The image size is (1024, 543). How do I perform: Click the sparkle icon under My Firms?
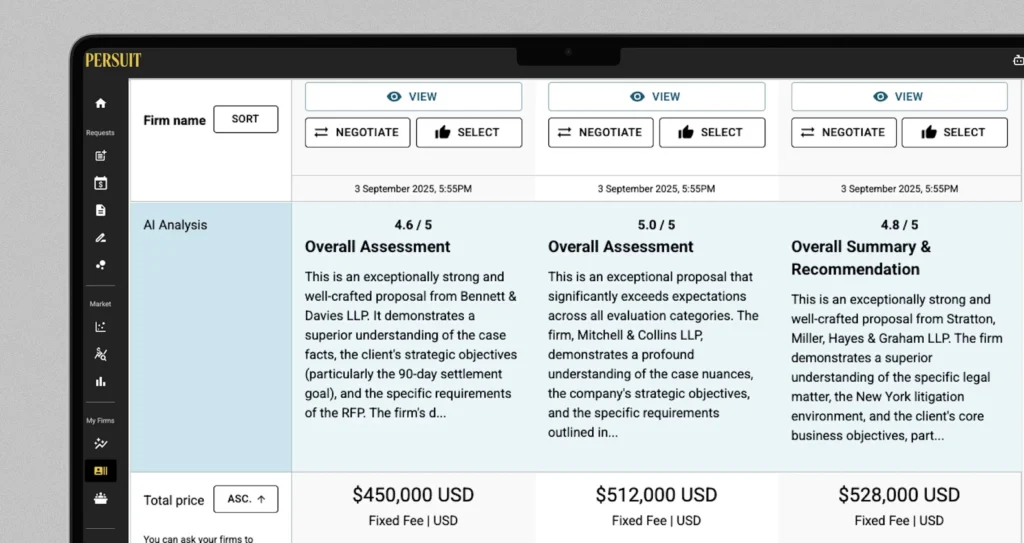[100, 443]
